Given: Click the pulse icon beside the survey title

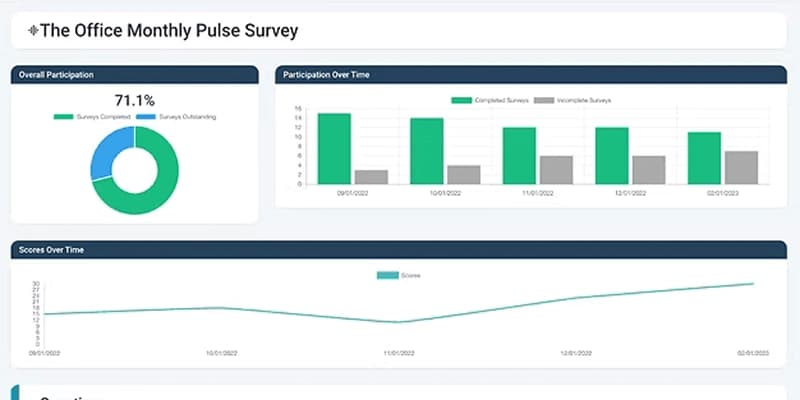Looking at the screenshot, I should [x=33, y=31].
